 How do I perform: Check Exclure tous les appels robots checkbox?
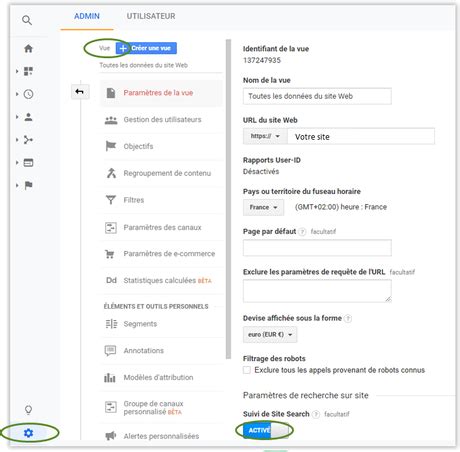pyautogui.click(x=247, y=370)
